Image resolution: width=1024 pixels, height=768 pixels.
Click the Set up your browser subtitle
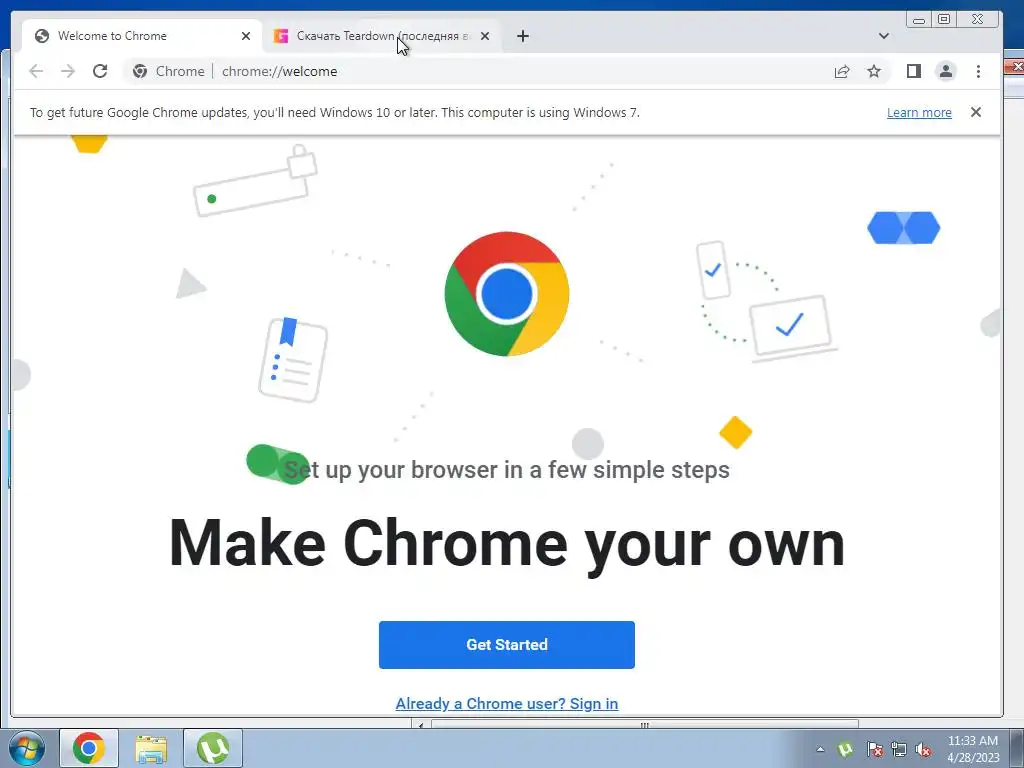(x=507, y=470)
